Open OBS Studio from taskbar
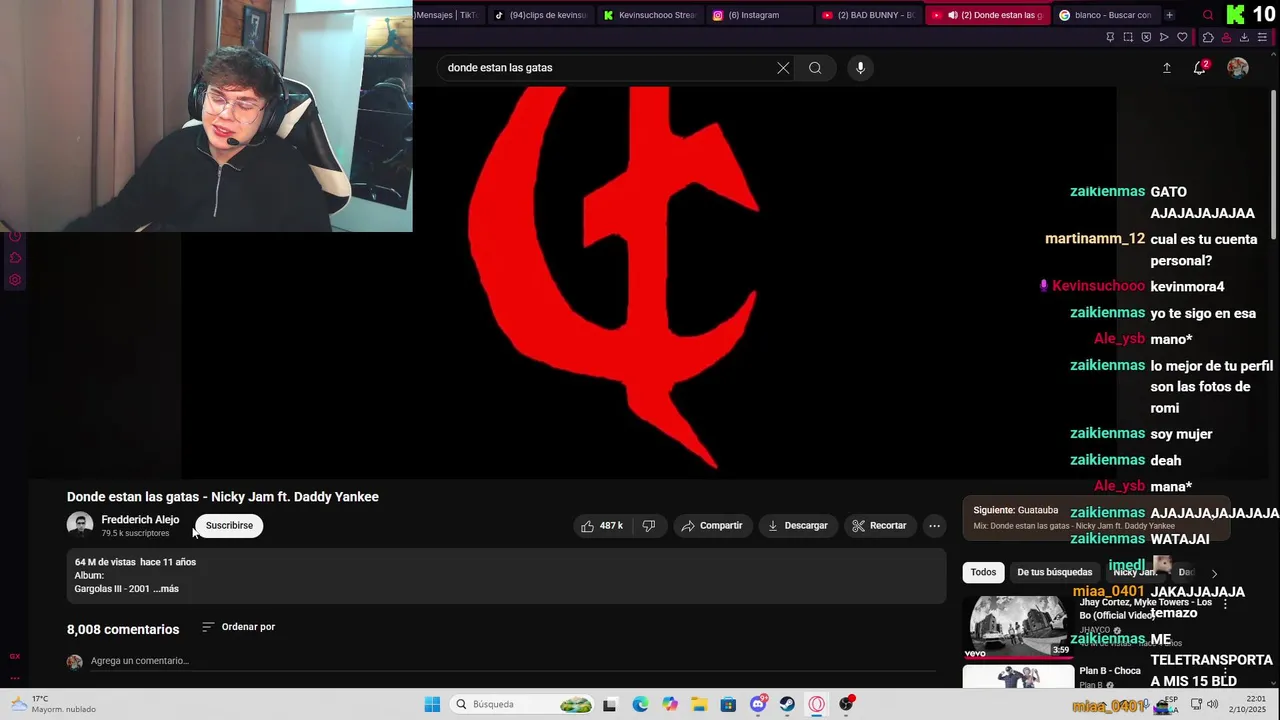 (x=846, y=704)
